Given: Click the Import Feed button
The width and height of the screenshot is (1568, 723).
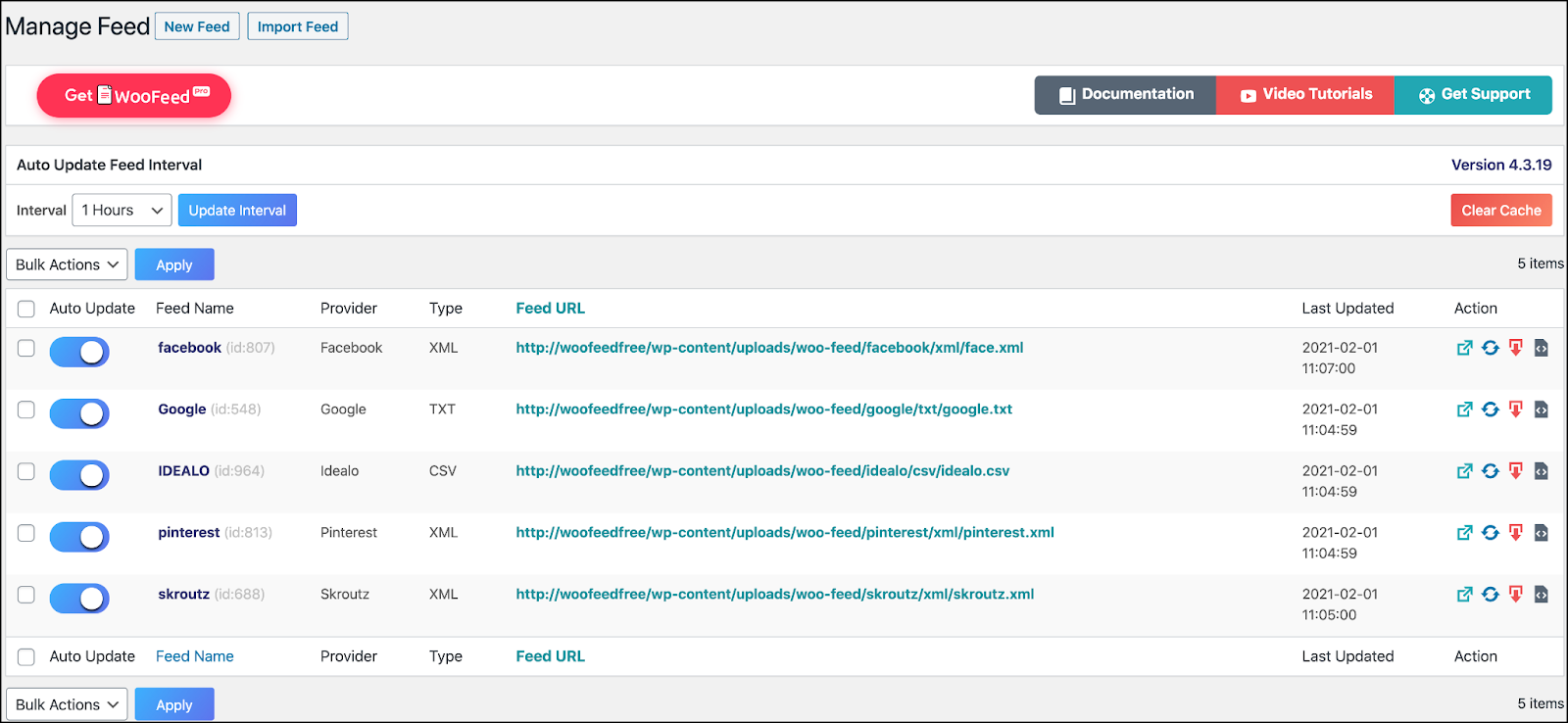Looking at the screenshot, I should pos(298,26).
